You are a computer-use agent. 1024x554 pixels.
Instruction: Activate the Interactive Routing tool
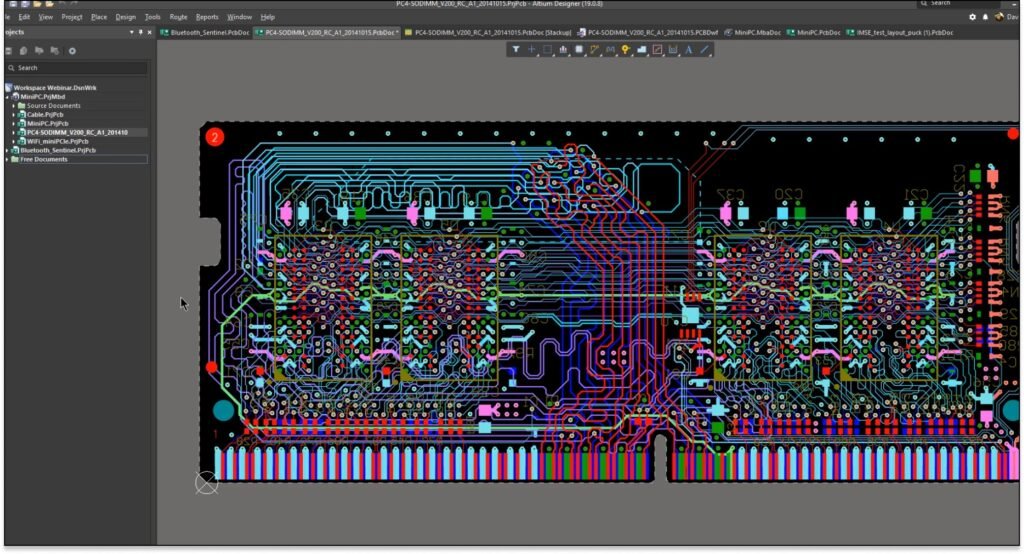(x=594, y=50)
